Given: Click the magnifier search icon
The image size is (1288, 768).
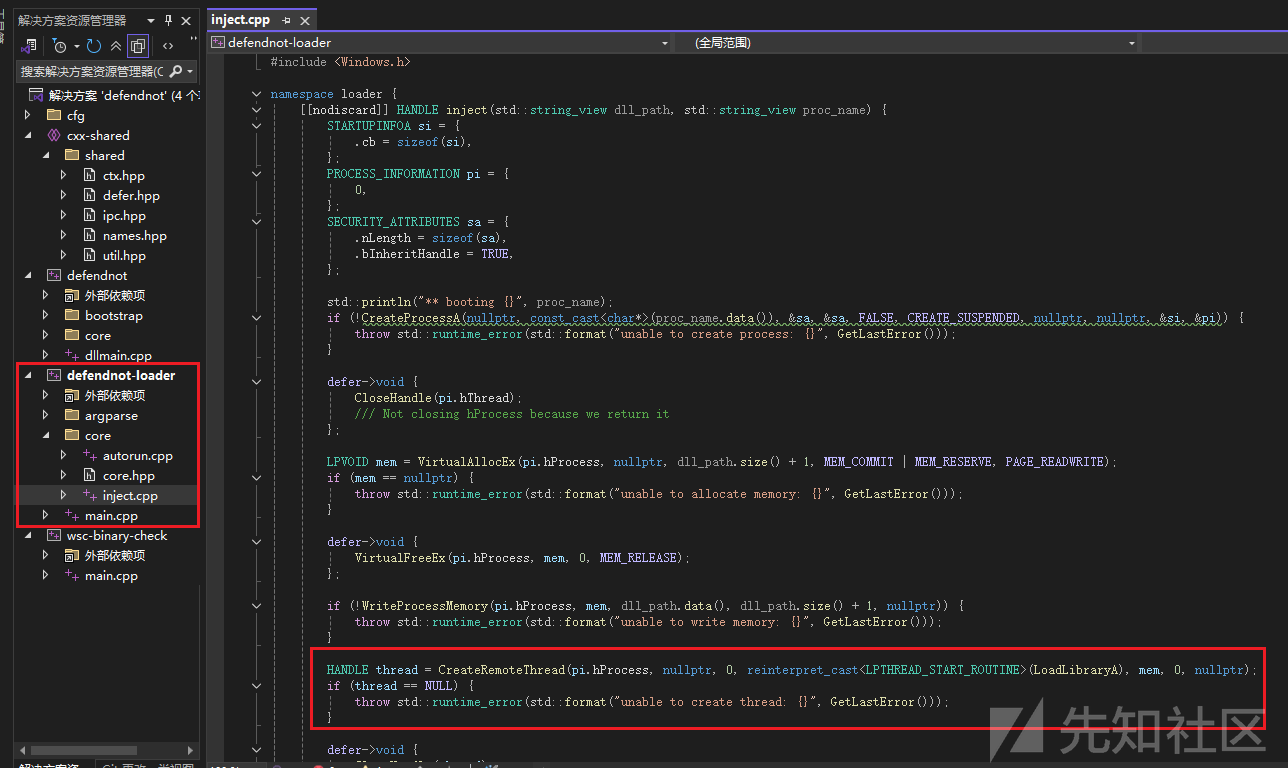Looking at the screenshot, I should pos(176,72).
